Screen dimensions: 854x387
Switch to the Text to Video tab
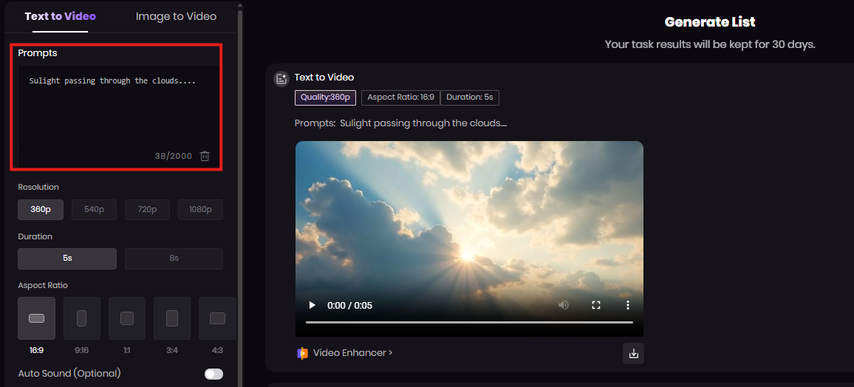tap(60, 16)
